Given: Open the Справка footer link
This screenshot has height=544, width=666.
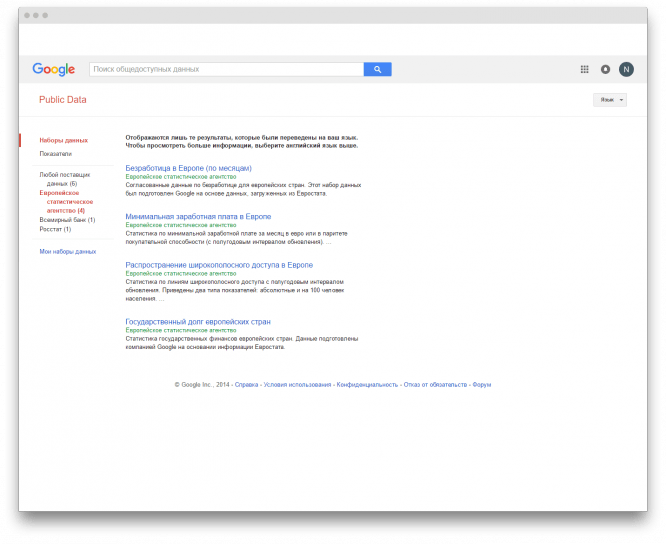Looking at the screenshot, I should (x=246, y=385).
